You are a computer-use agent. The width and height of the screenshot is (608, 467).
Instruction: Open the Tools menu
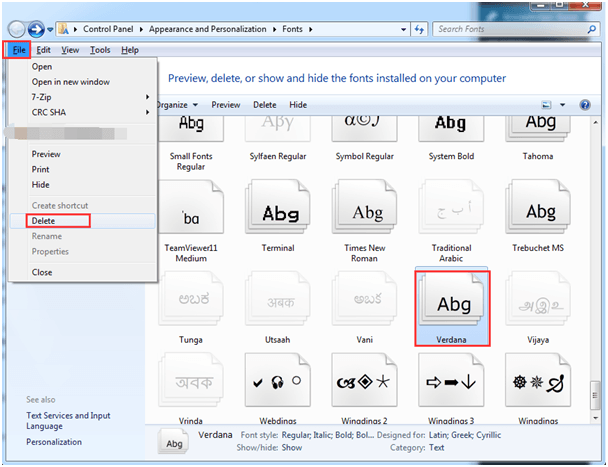pos(100,50)
